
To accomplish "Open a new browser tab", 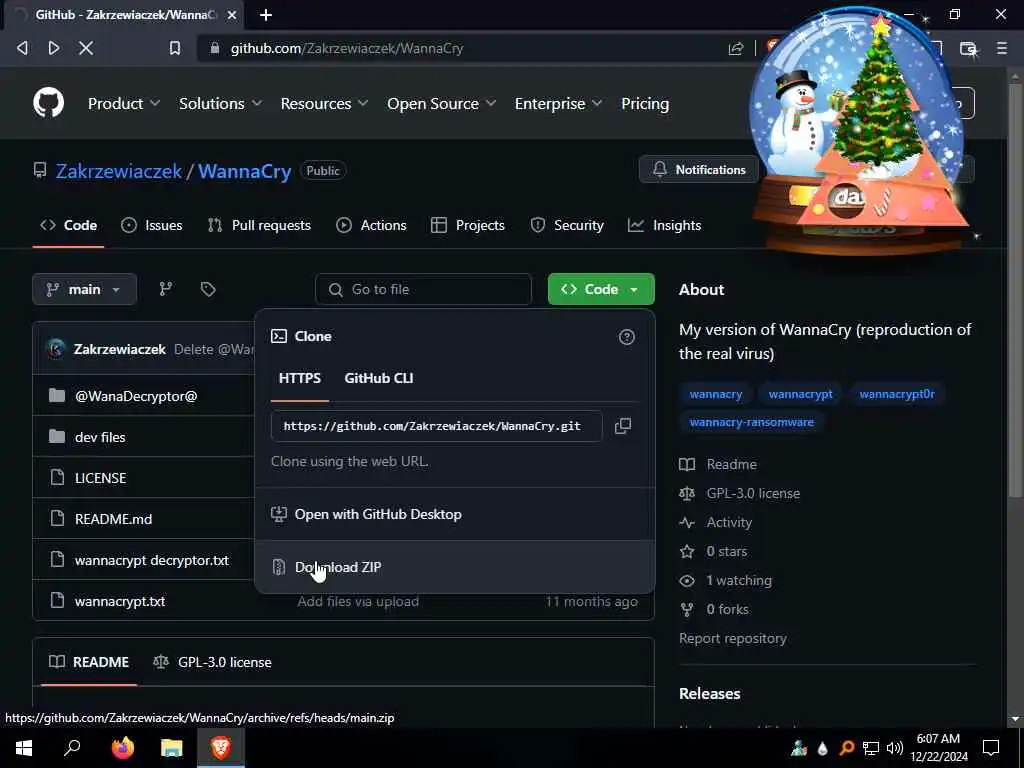I will 266,14.
